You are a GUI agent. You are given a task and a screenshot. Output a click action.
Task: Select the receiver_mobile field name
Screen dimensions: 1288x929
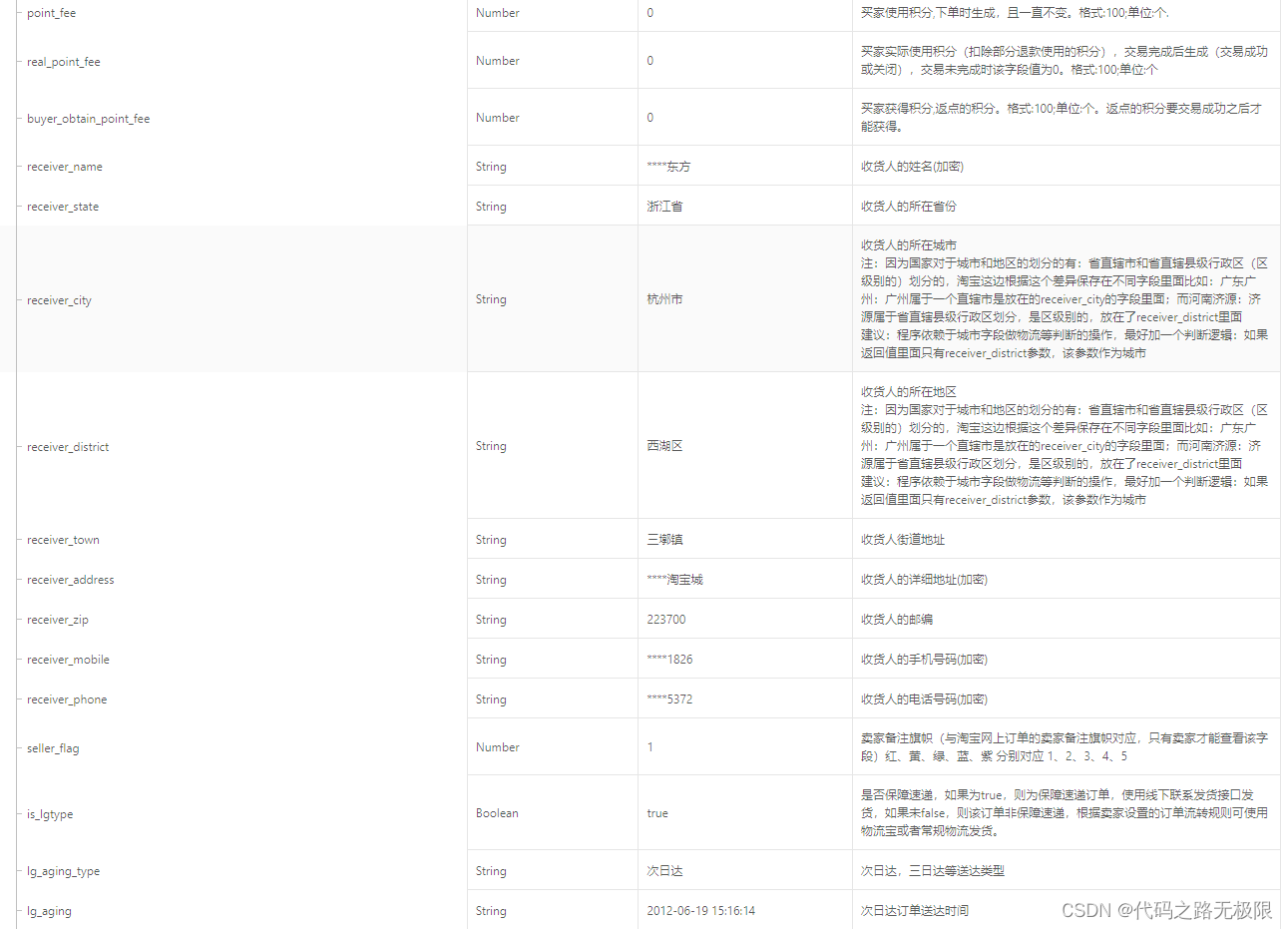click(x=68, y=660)
